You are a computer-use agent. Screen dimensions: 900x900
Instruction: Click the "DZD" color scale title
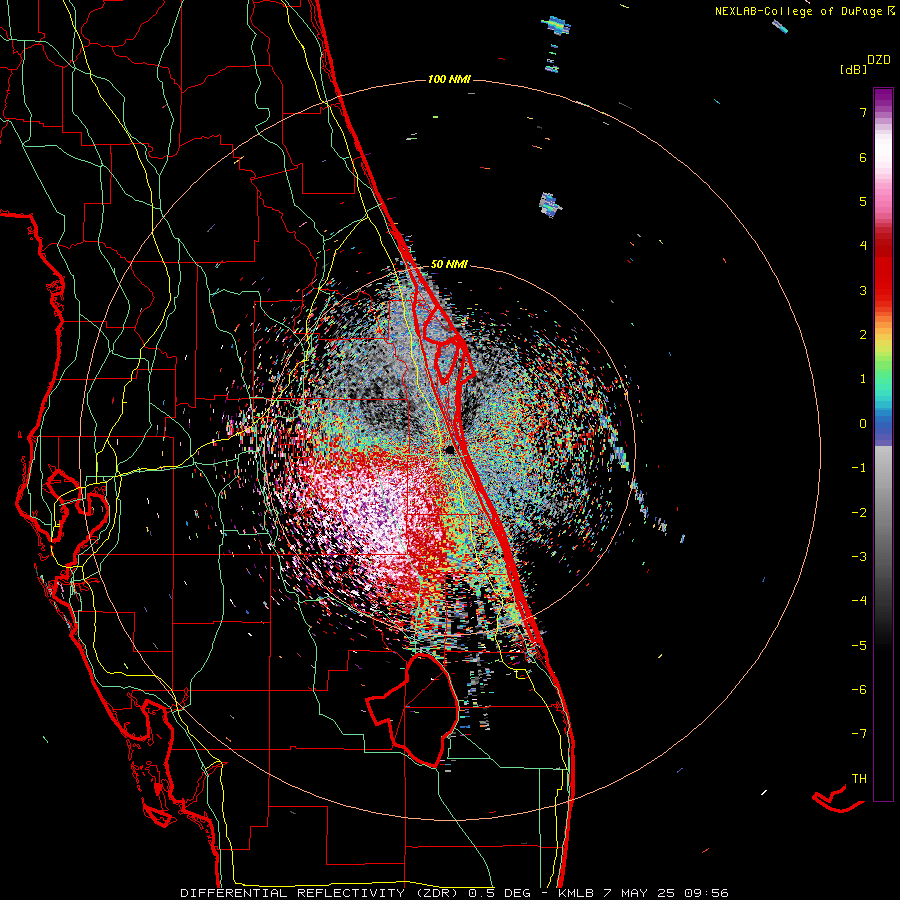pos(878,60)
